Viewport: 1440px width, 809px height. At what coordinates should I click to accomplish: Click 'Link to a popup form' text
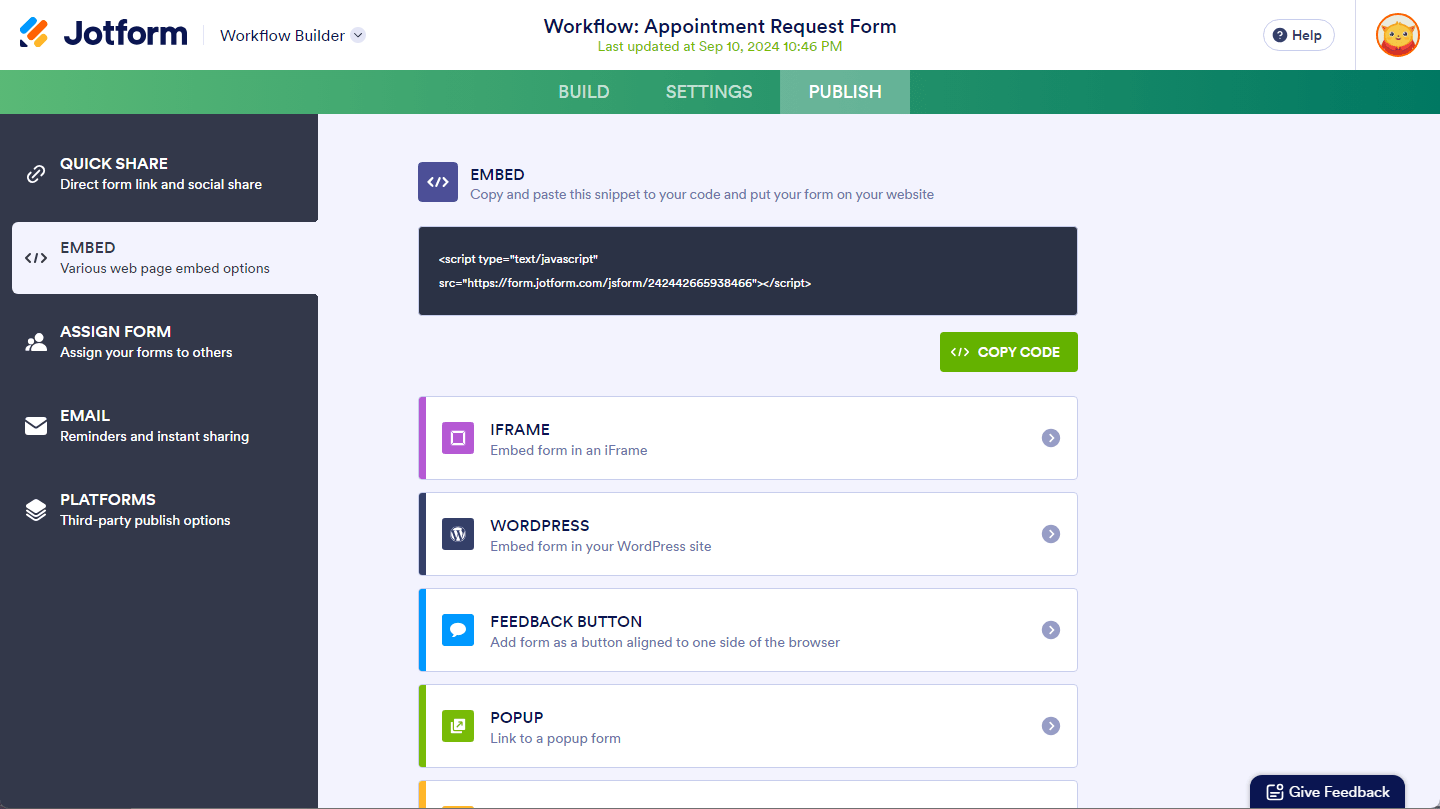coord(556,739)
